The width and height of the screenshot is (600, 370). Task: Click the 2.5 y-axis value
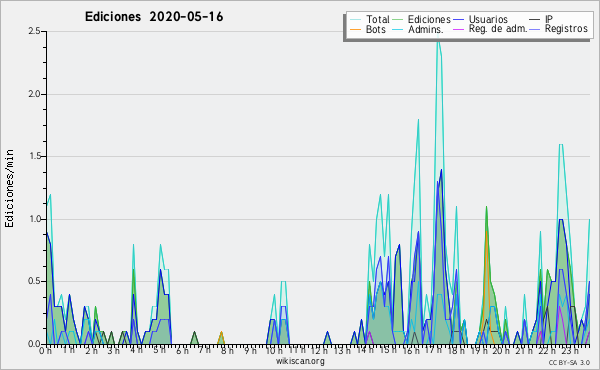click(x=34, y=31)
